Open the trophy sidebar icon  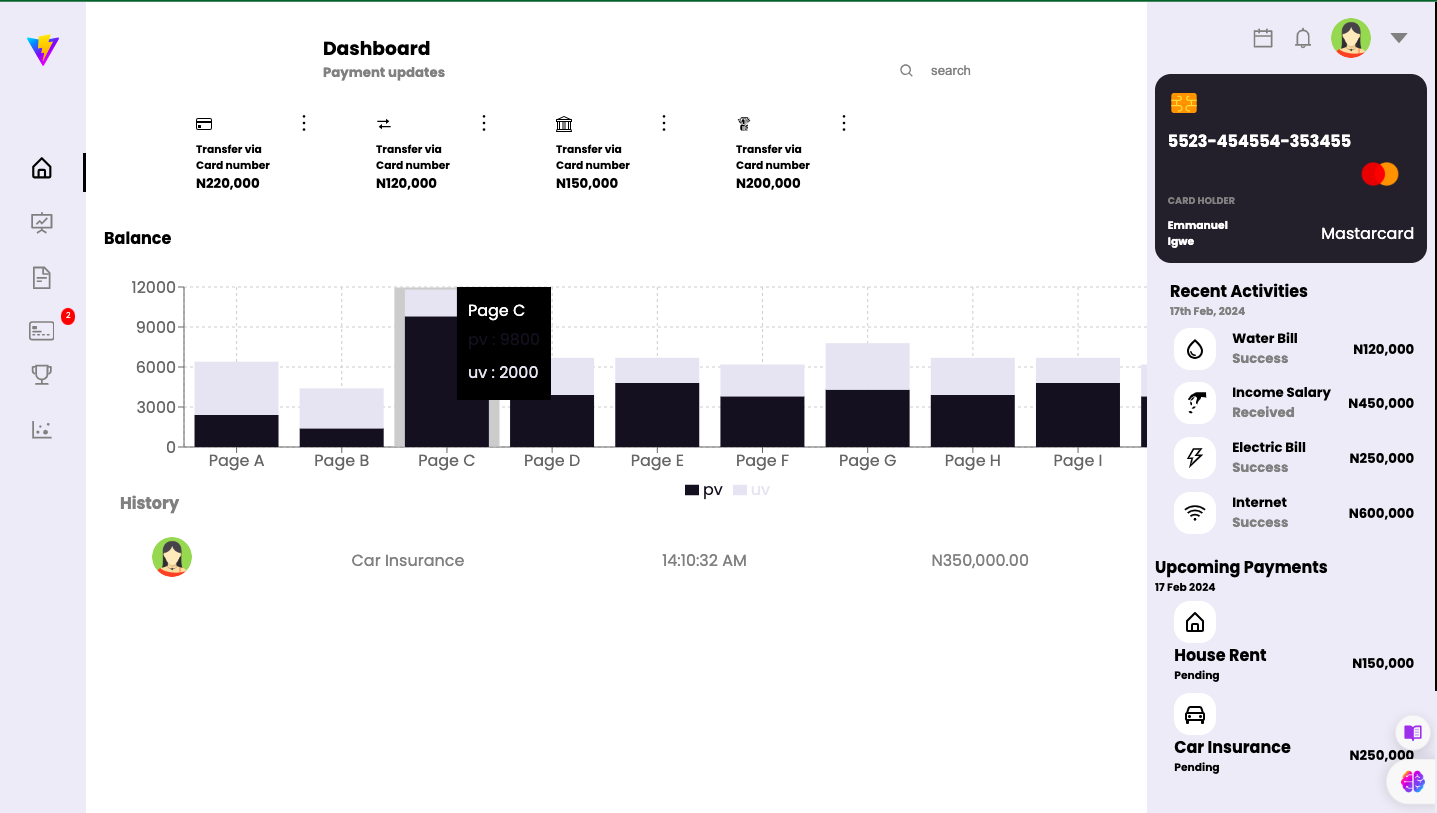[x=41, y=375]
